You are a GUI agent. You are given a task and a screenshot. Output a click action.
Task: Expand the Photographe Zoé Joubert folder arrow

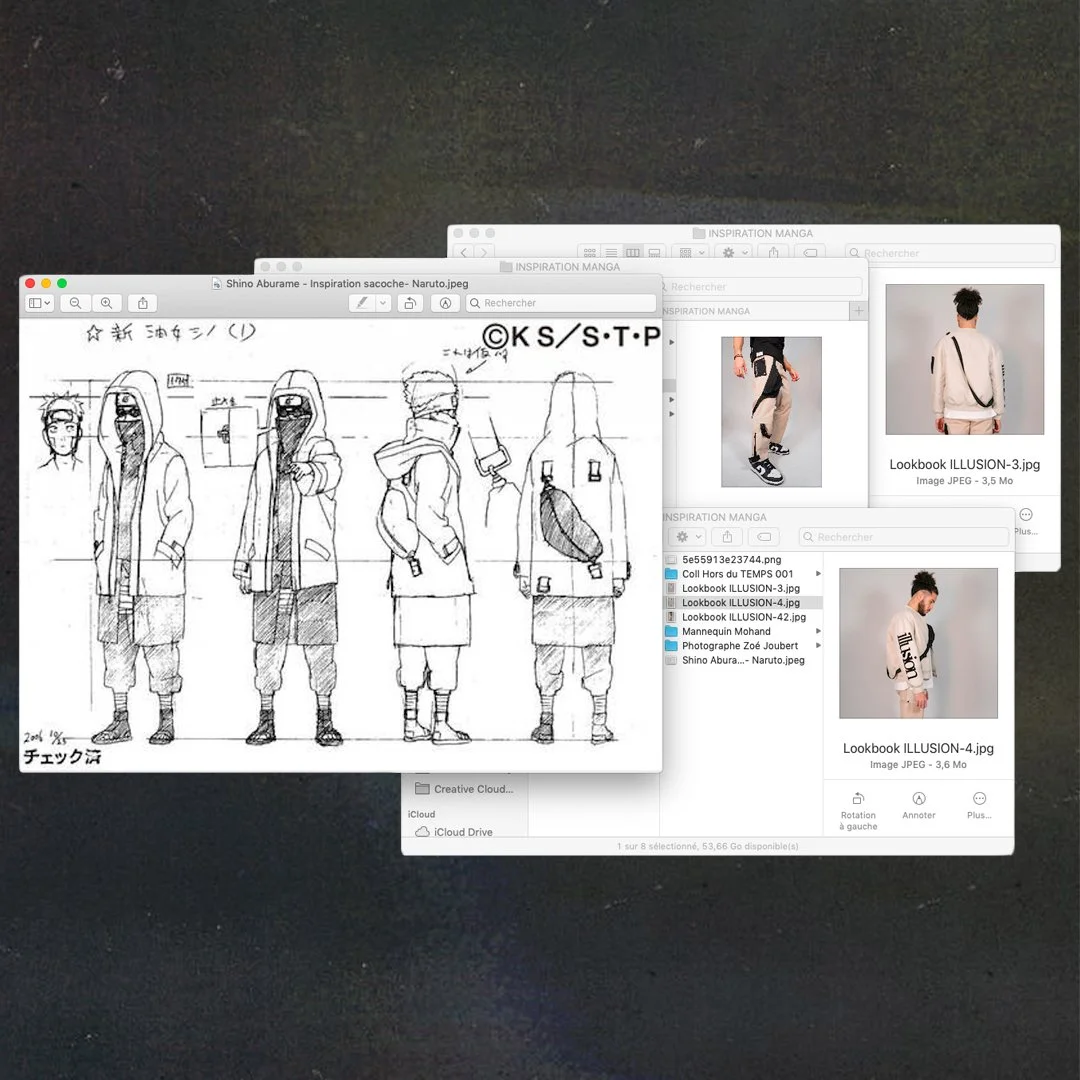(818, 645)
